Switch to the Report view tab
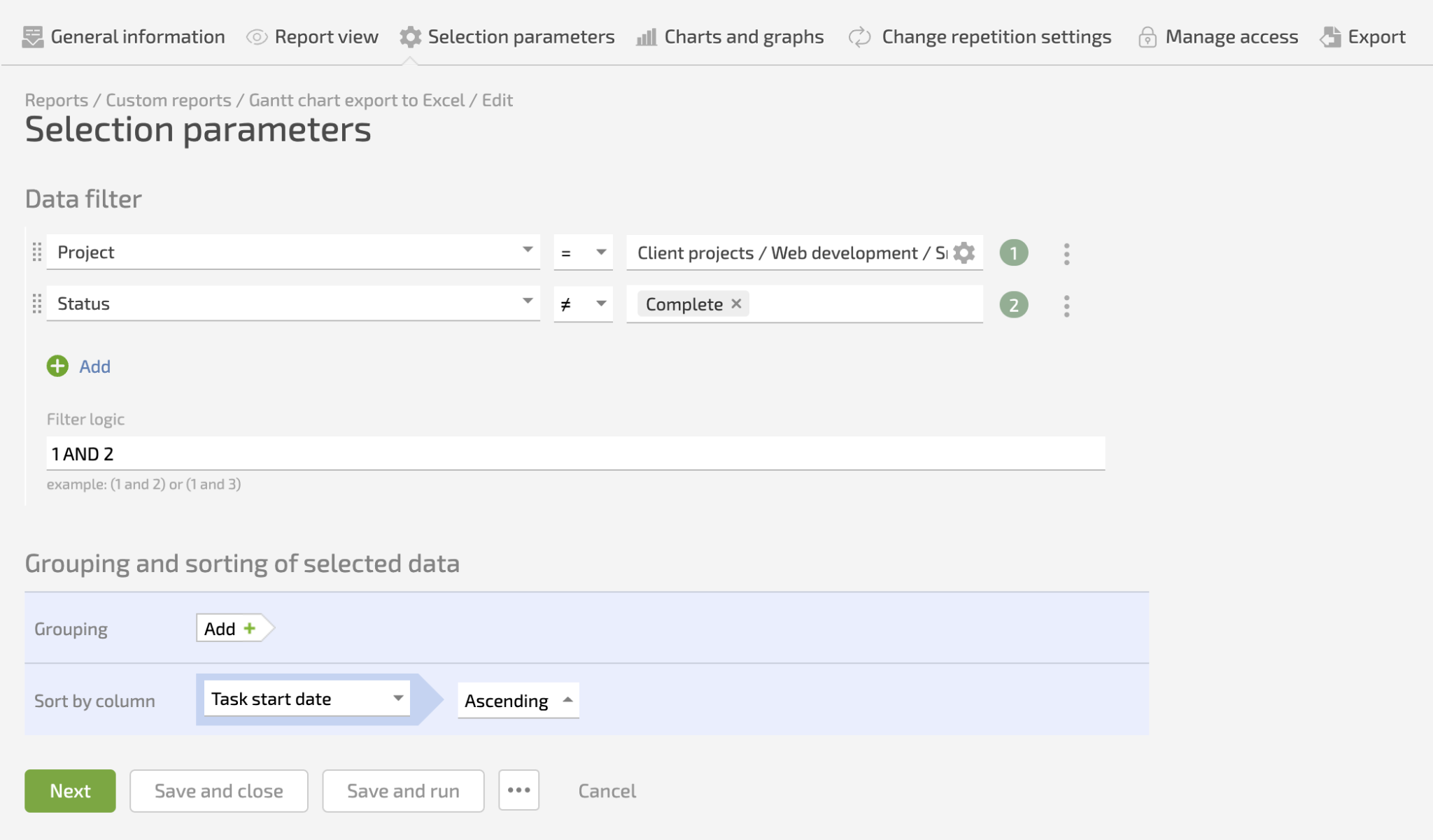The width and height of the screenshot is (1433, 840). (x=325, y=36)
